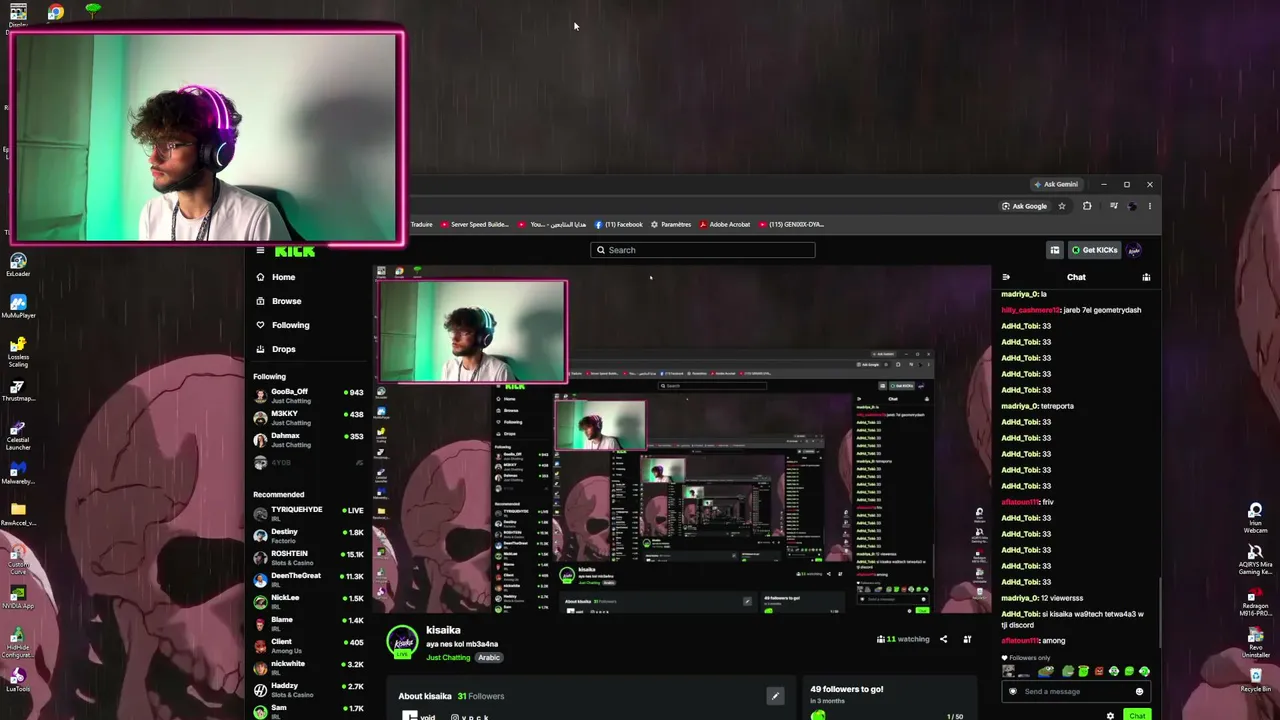
Task: Open the Chrome extensions puzzle icon
Action: [1087, 206]
